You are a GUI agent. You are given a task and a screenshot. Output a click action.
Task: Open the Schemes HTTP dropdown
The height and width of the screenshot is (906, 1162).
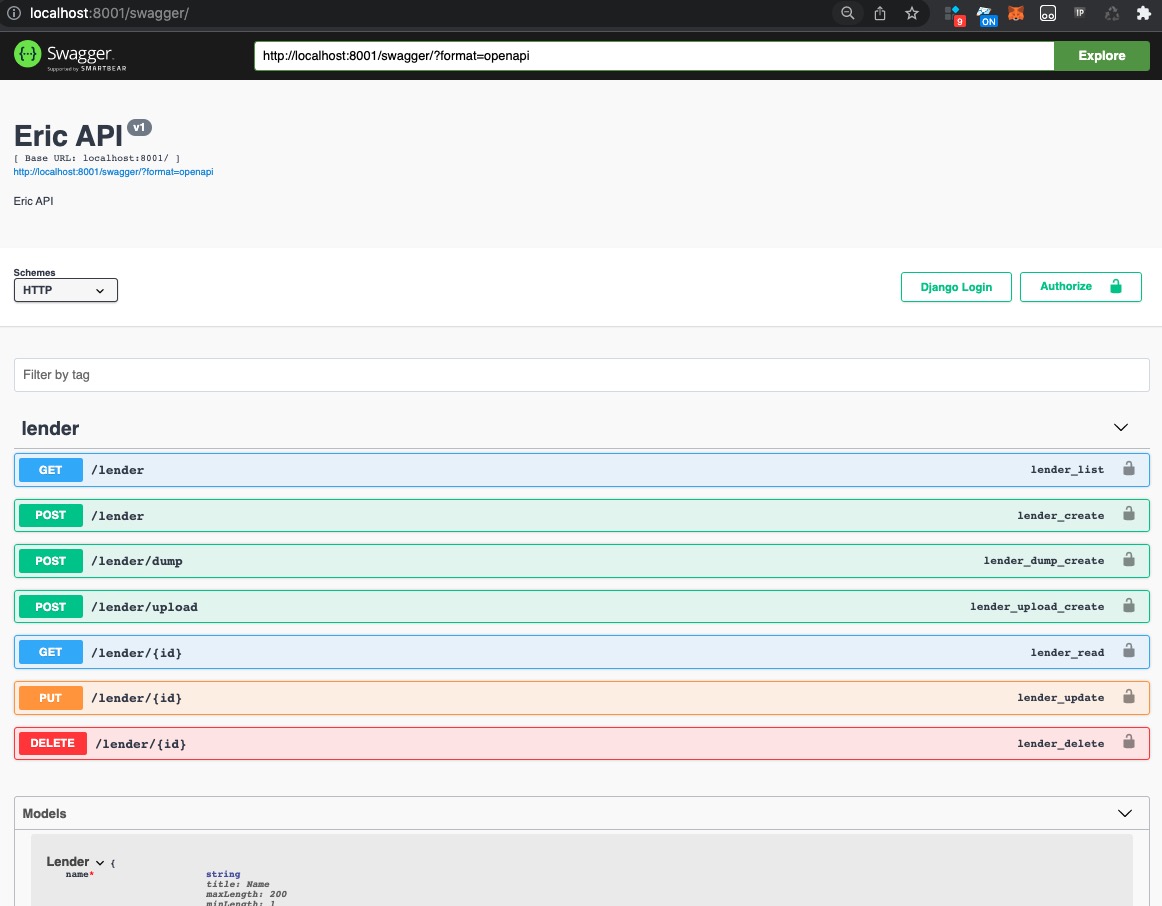(x=65, y=290)
